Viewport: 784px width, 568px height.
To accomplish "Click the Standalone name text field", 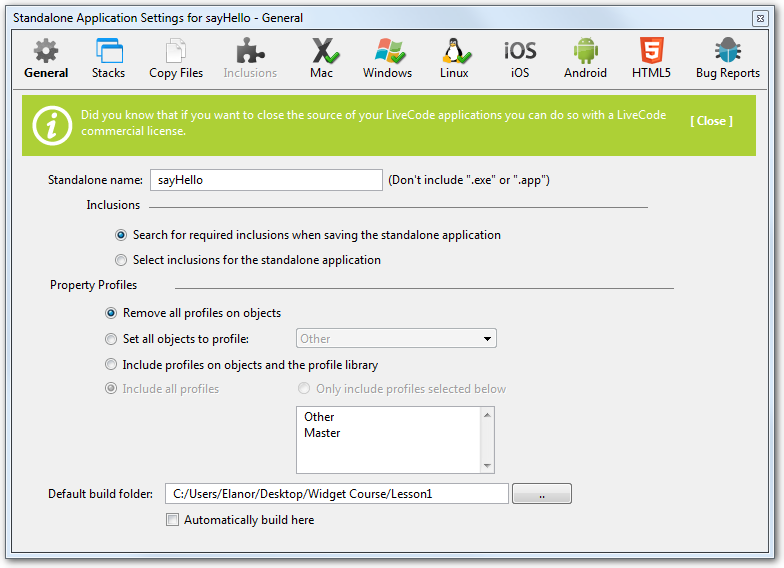I will point(266,180).
